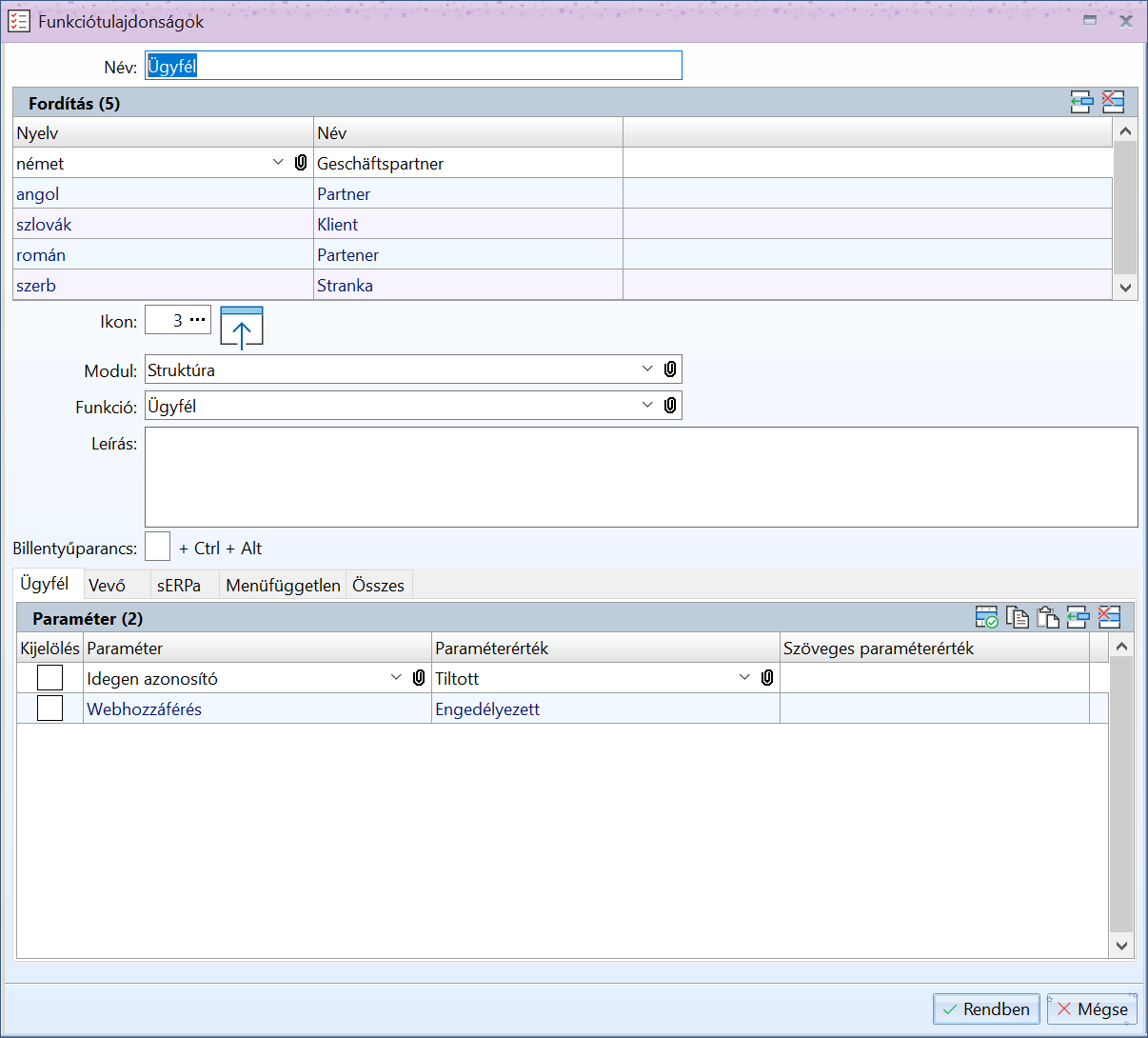Click paperclip icon beside Modul field

tap(670, 369)
